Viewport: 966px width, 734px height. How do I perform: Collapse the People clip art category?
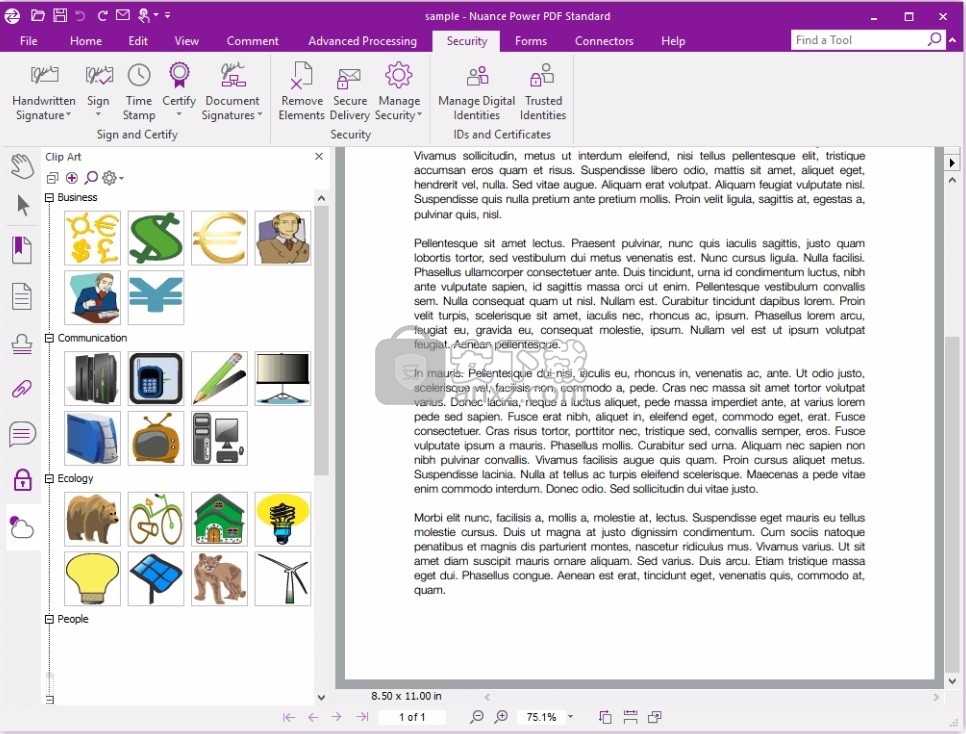point(49,619)
